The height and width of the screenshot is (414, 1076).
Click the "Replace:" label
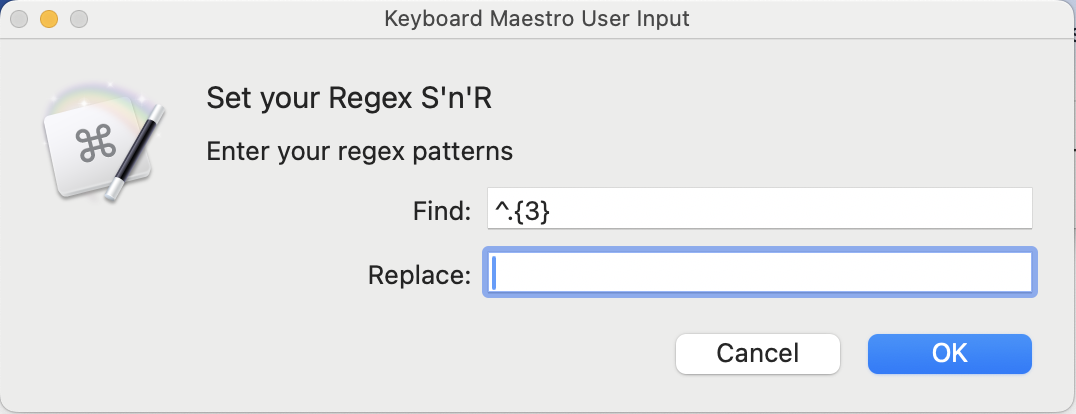(x=419, y=274)
